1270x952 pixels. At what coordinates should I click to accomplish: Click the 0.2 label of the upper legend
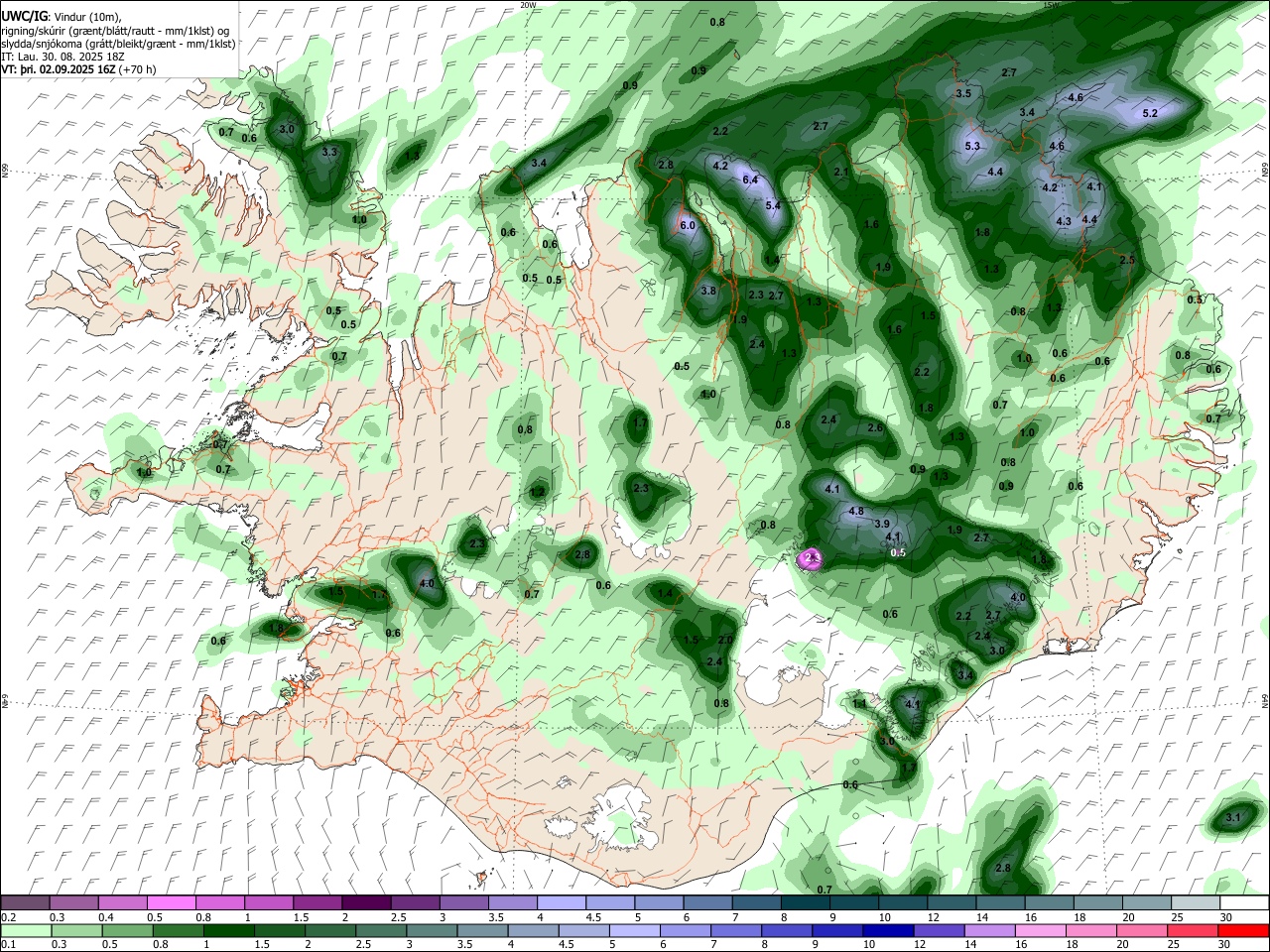click(x=8, y=917)
